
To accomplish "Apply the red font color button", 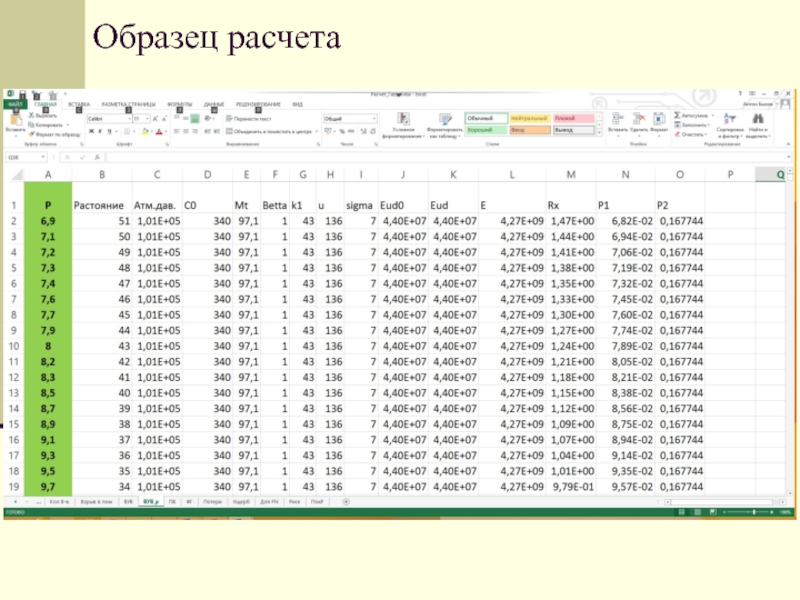I will pos(159,132).
